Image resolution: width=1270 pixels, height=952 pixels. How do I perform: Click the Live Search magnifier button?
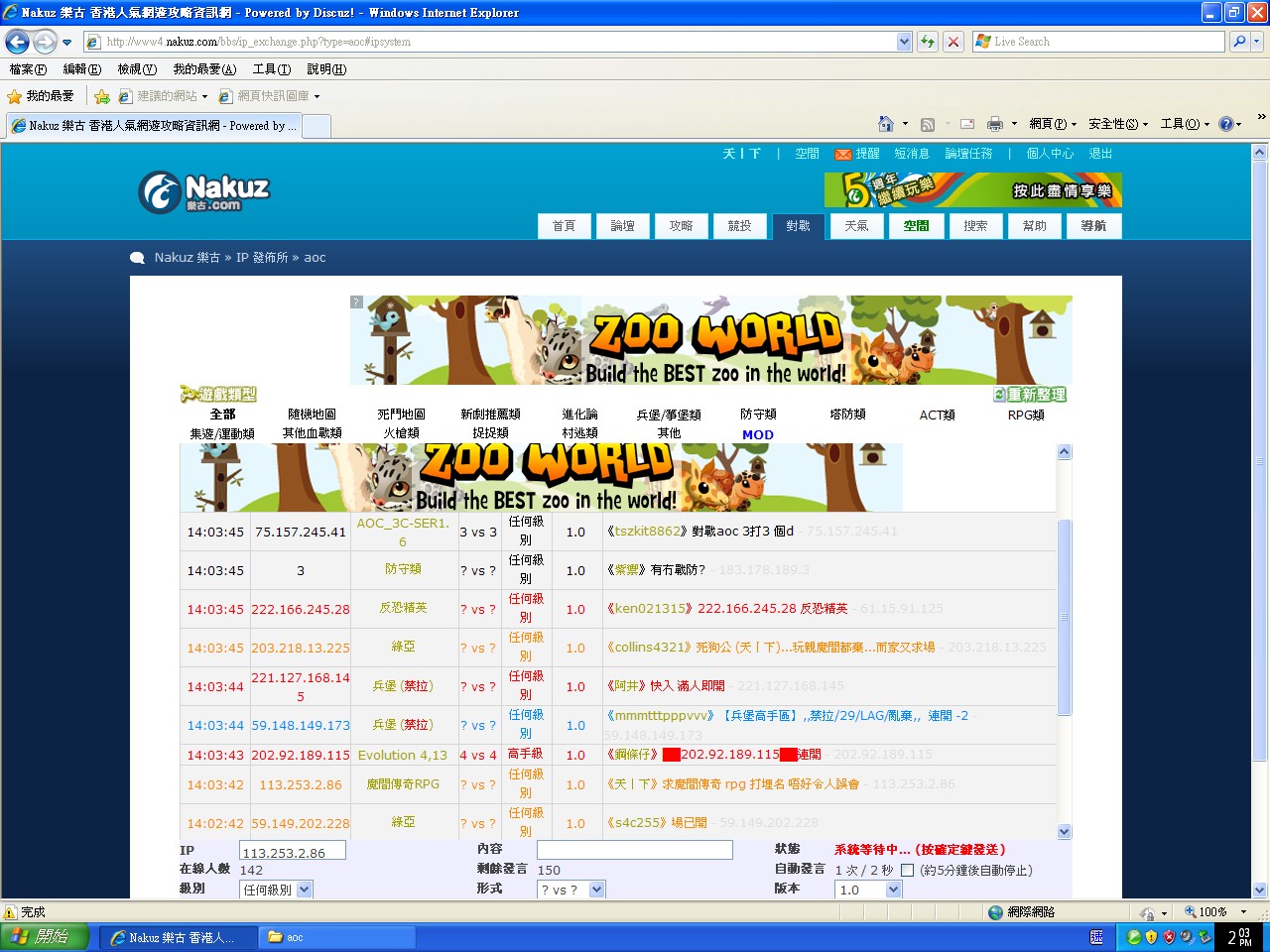tap(1239, 42)
